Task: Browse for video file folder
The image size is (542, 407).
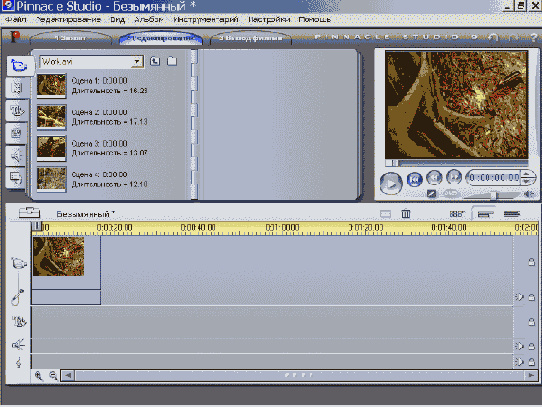Action: [172, 62]
